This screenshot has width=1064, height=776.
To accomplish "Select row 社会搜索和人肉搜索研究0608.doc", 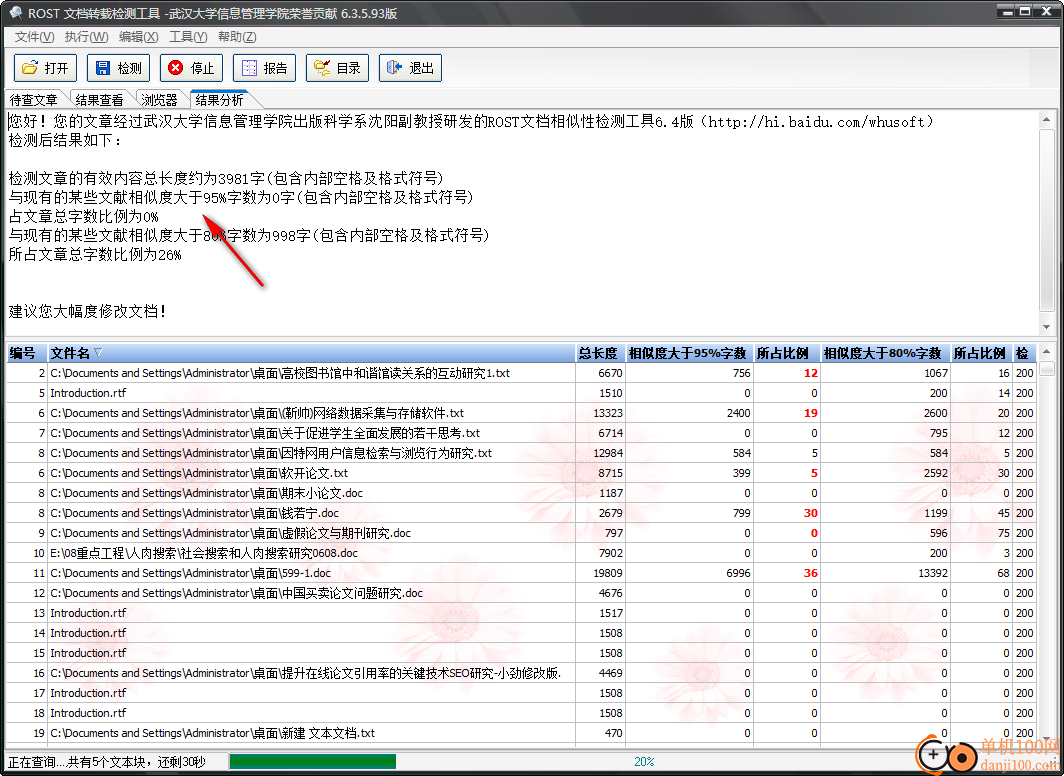I will pos(520,553).
